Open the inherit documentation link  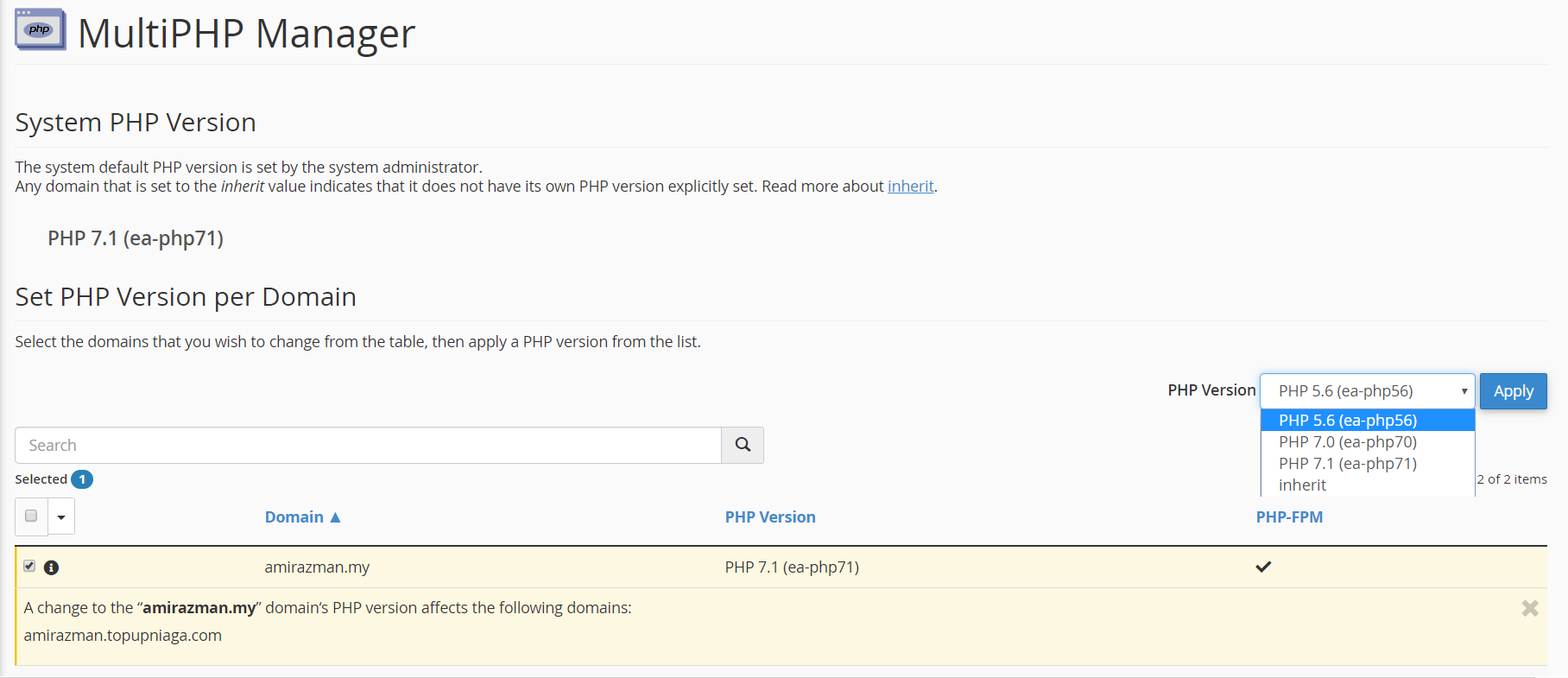pos(910,187)
